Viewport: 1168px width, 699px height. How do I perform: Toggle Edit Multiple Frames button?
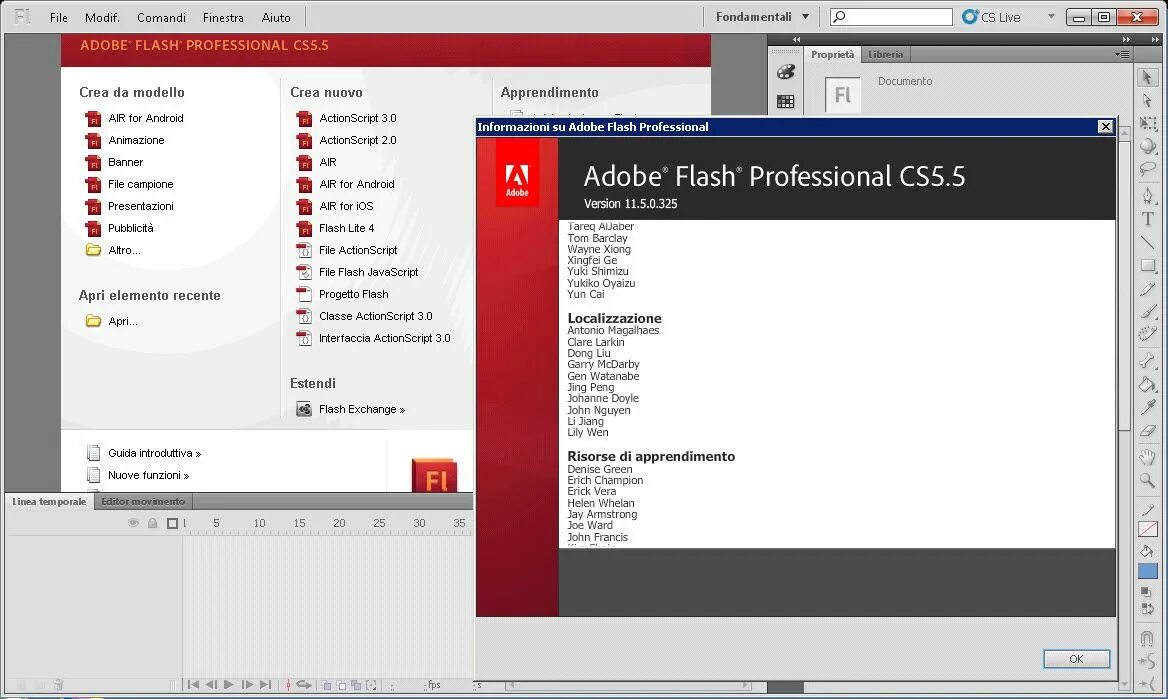tap(356, 685)
